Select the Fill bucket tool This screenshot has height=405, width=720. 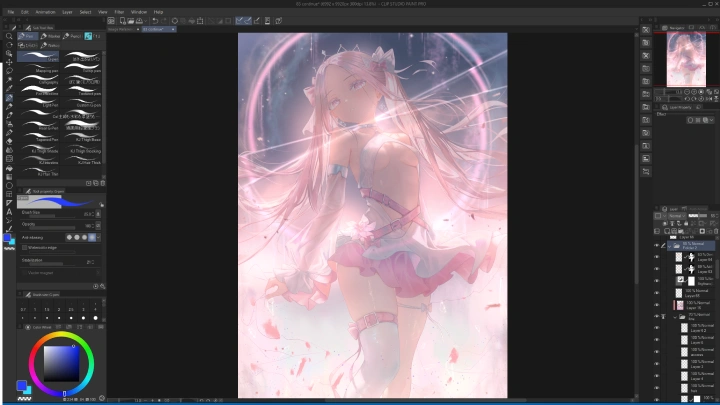pyautogui.click(x=9, y=168)
